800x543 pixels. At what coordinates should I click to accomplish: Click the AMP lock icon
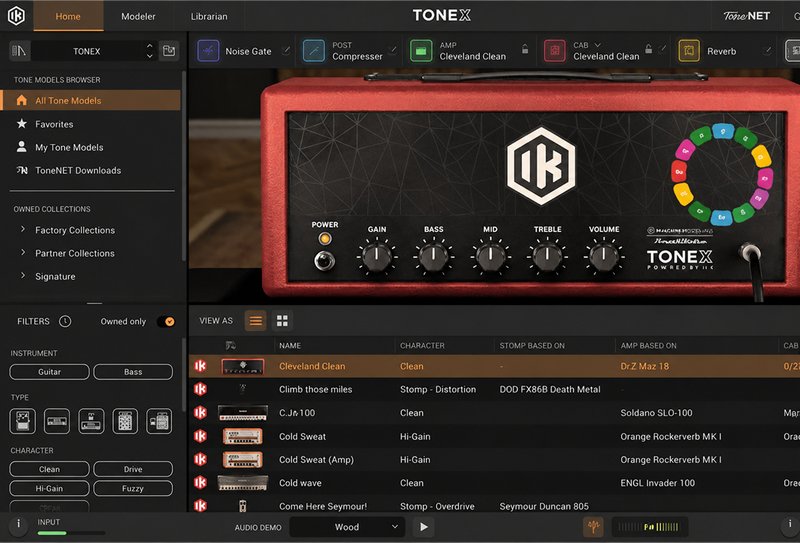tap(524, 49)
